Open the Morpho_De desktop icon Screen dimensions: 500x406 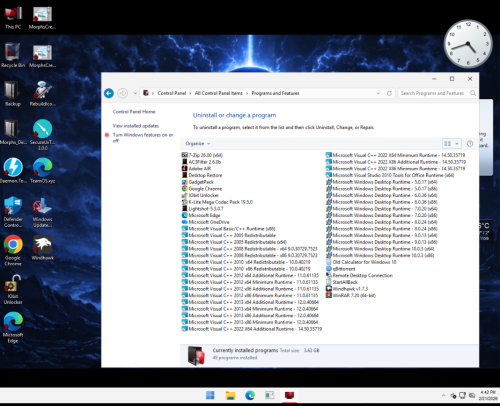coord(13,132)
